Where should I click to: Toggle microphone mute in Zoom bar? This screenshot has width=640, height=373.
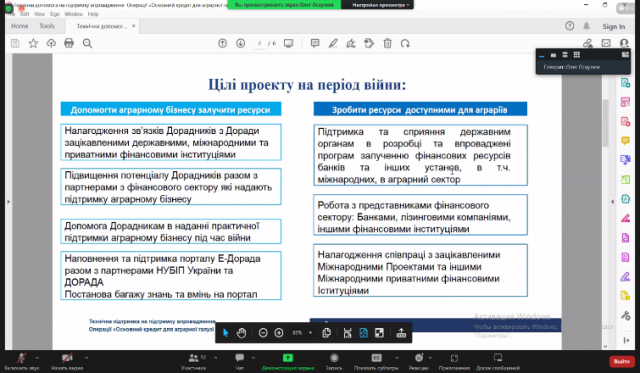(22, 358)
